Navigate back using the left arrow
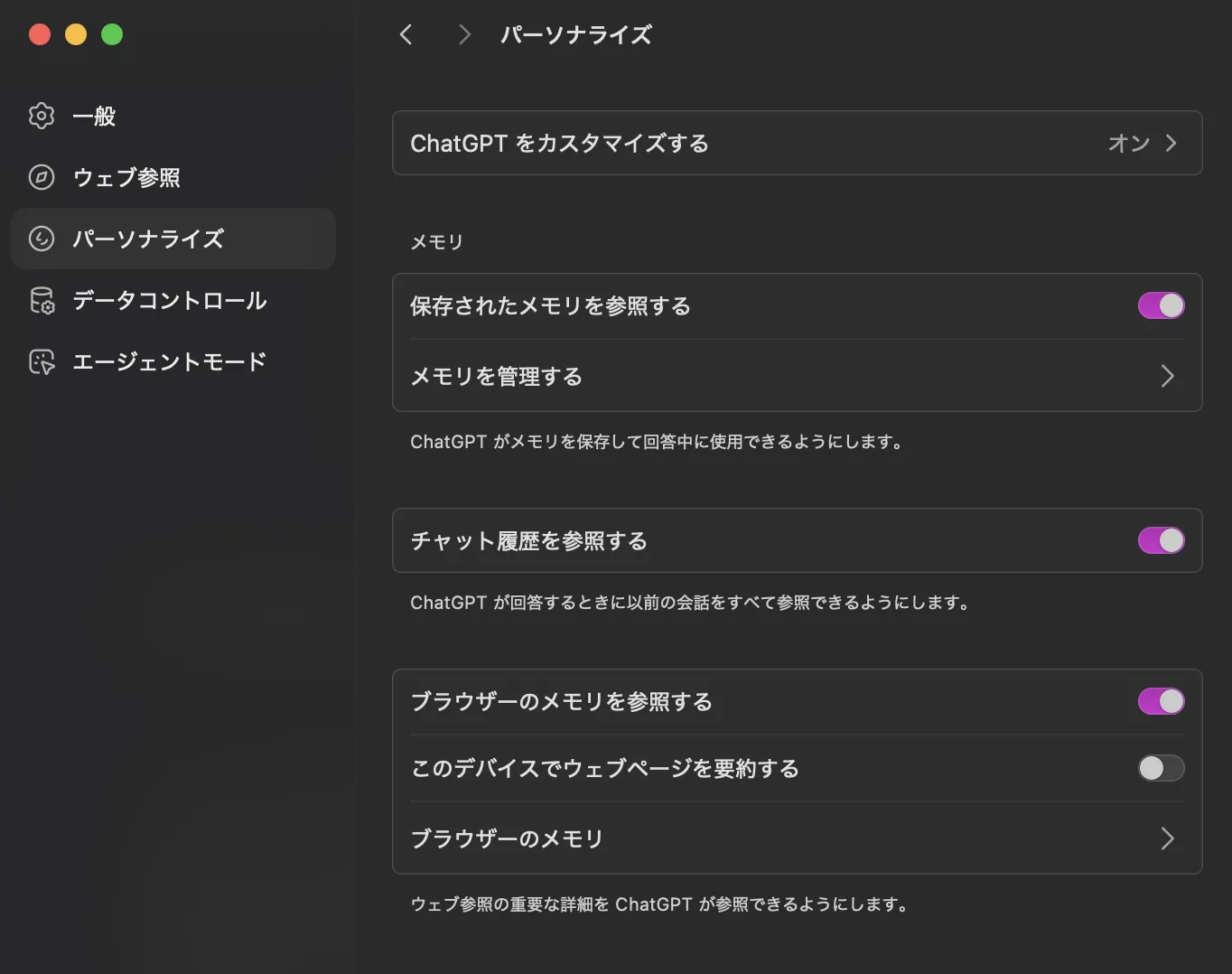 406,34
